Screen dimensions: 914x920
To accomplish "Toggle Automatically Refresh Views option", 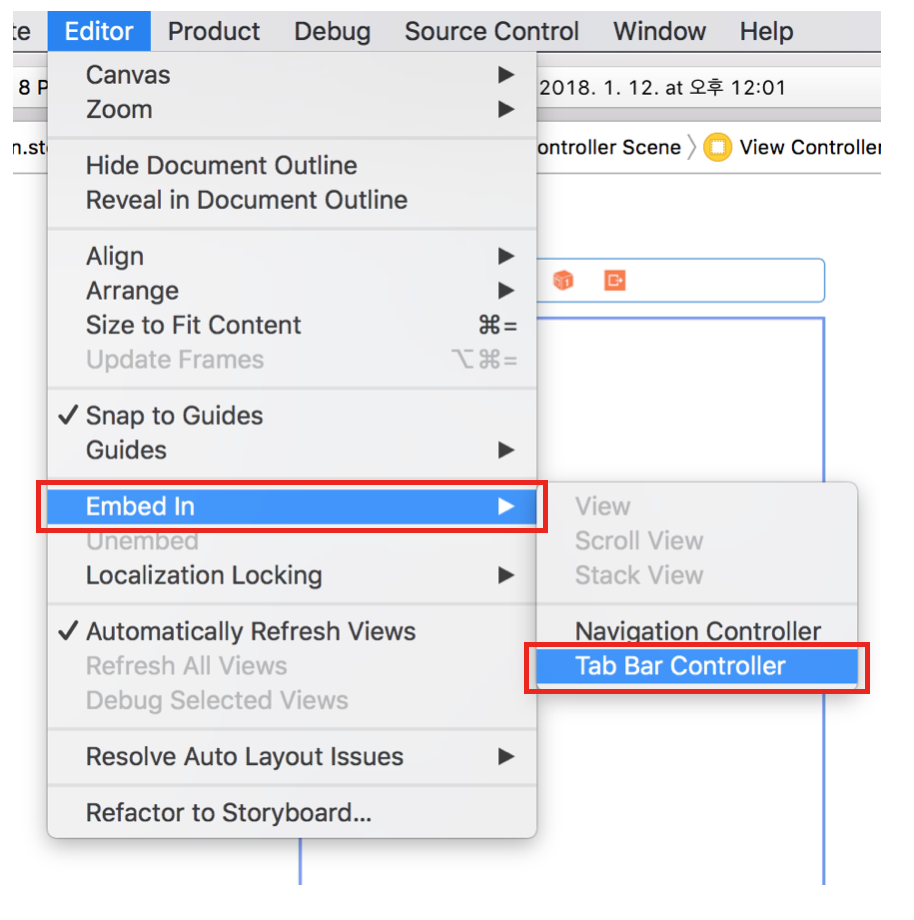I will click(292, 631).
